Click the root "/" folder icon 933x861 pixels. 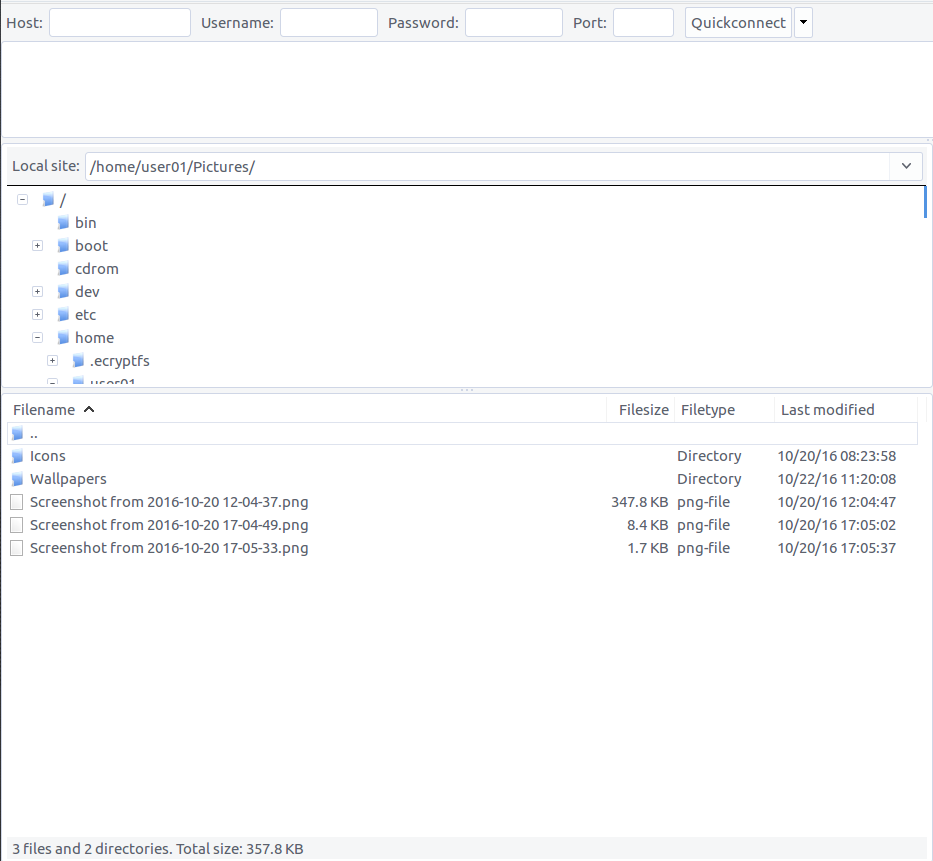[47, 199]
